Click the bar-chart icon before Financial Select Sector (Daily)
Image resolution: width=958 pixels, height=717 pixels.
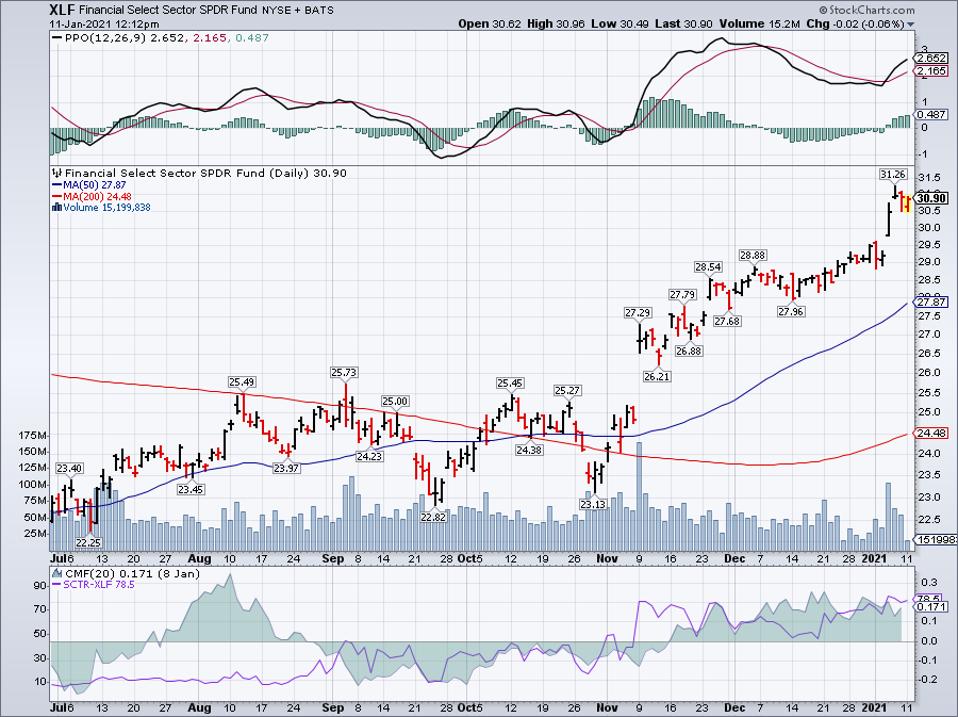[58, 173]
